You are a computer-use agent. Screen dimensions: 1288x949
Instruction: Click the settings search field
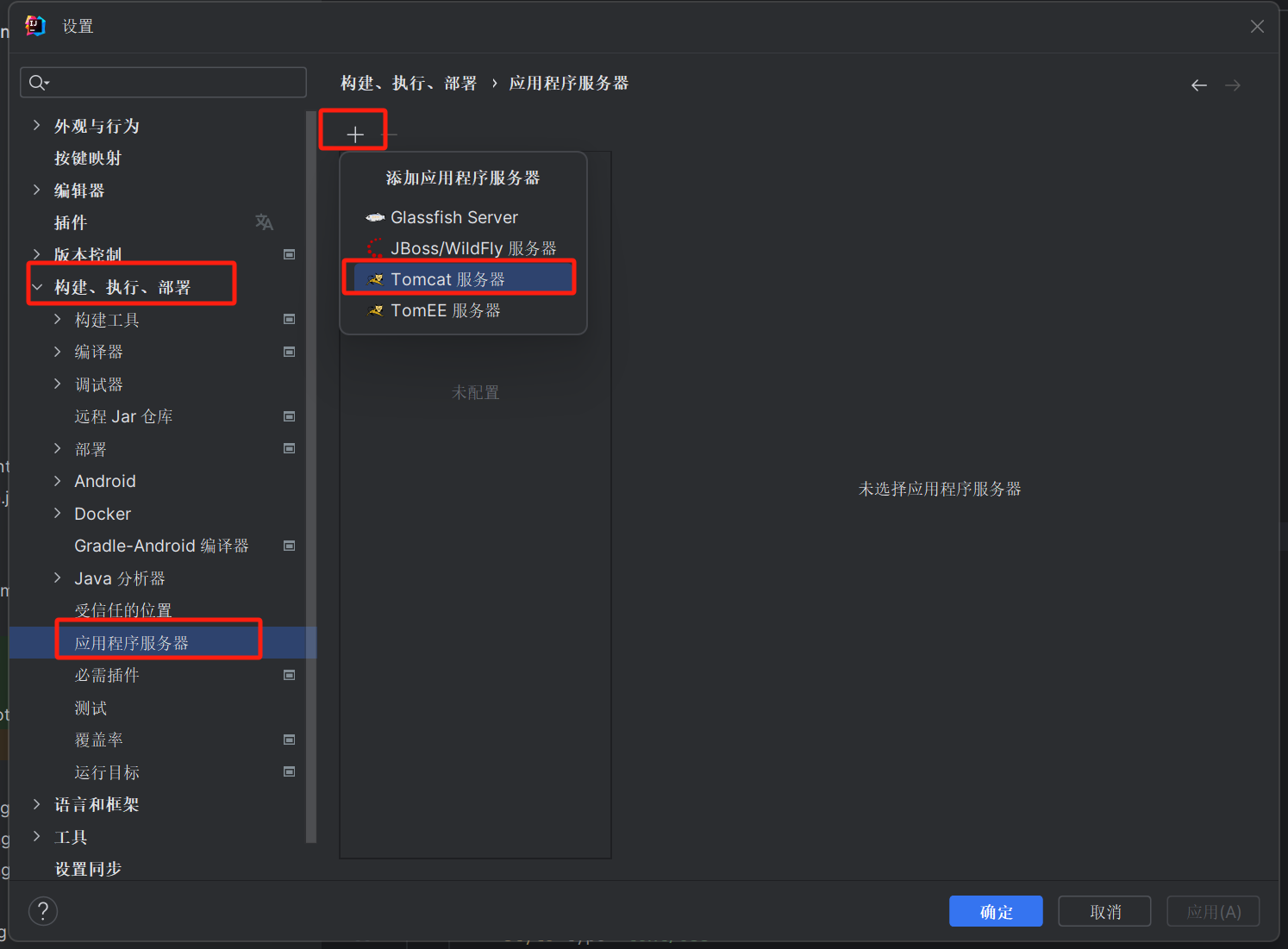tap(163, 83)
